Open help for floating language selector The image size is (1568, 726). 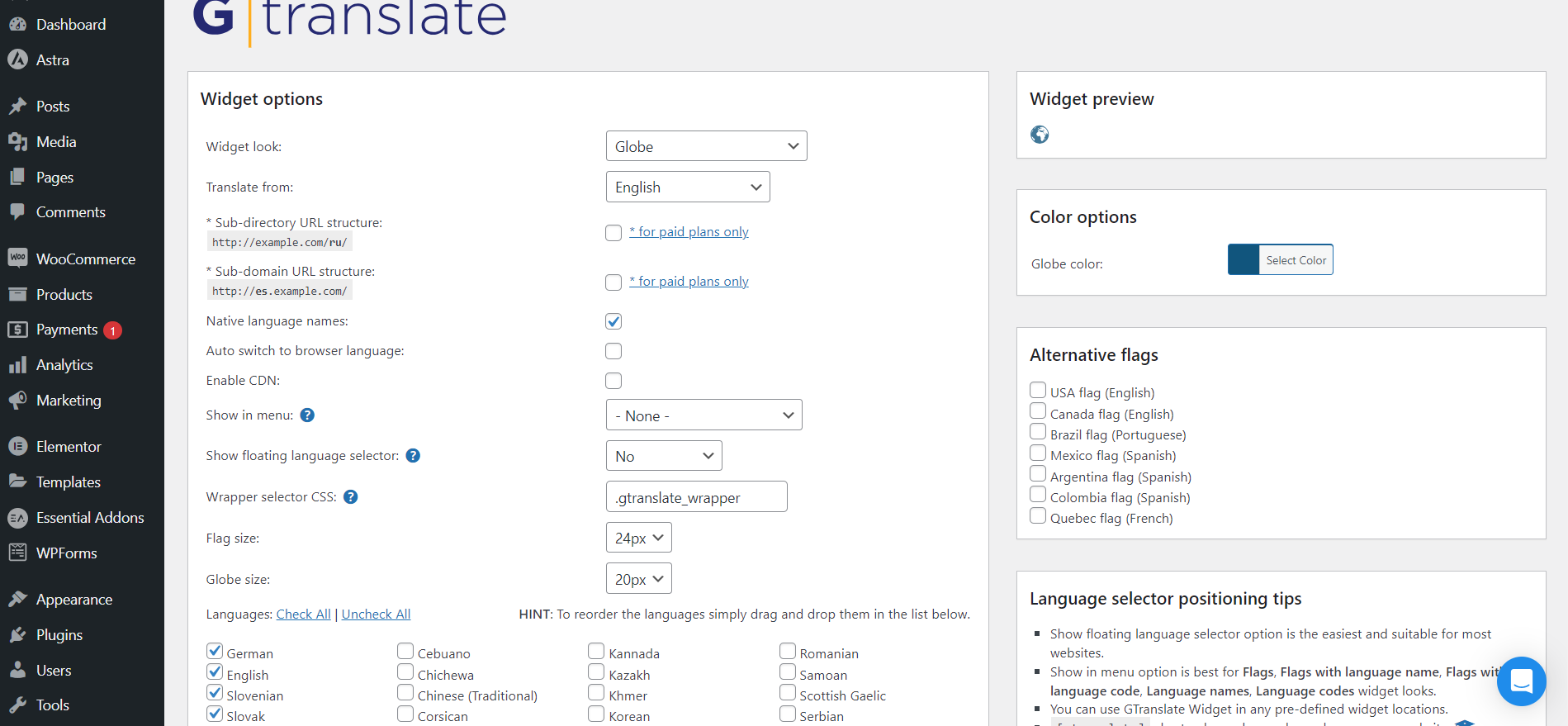pyautogui.click(x=413, y=456)
